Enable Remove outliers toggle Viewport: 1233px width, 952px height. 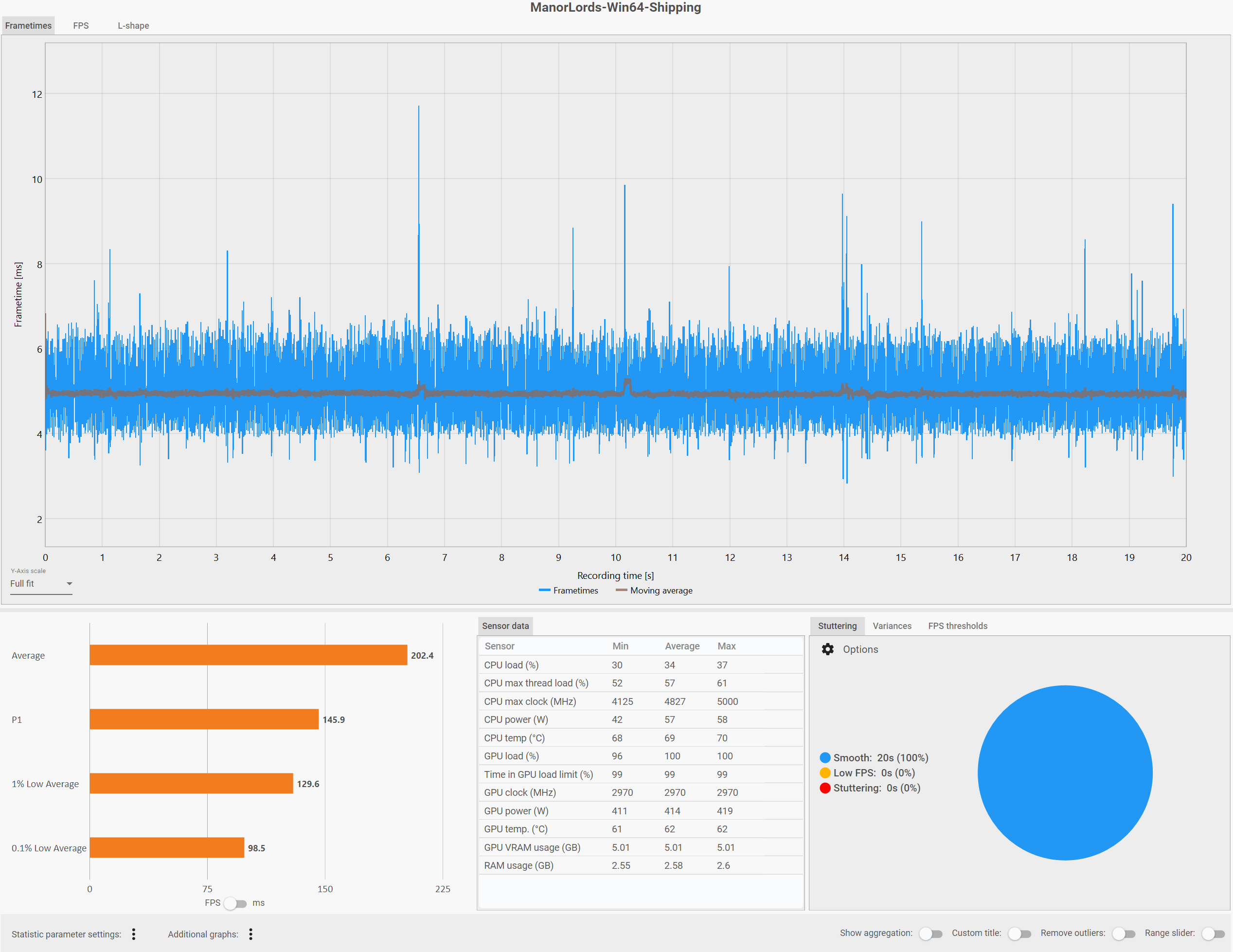1123,934
